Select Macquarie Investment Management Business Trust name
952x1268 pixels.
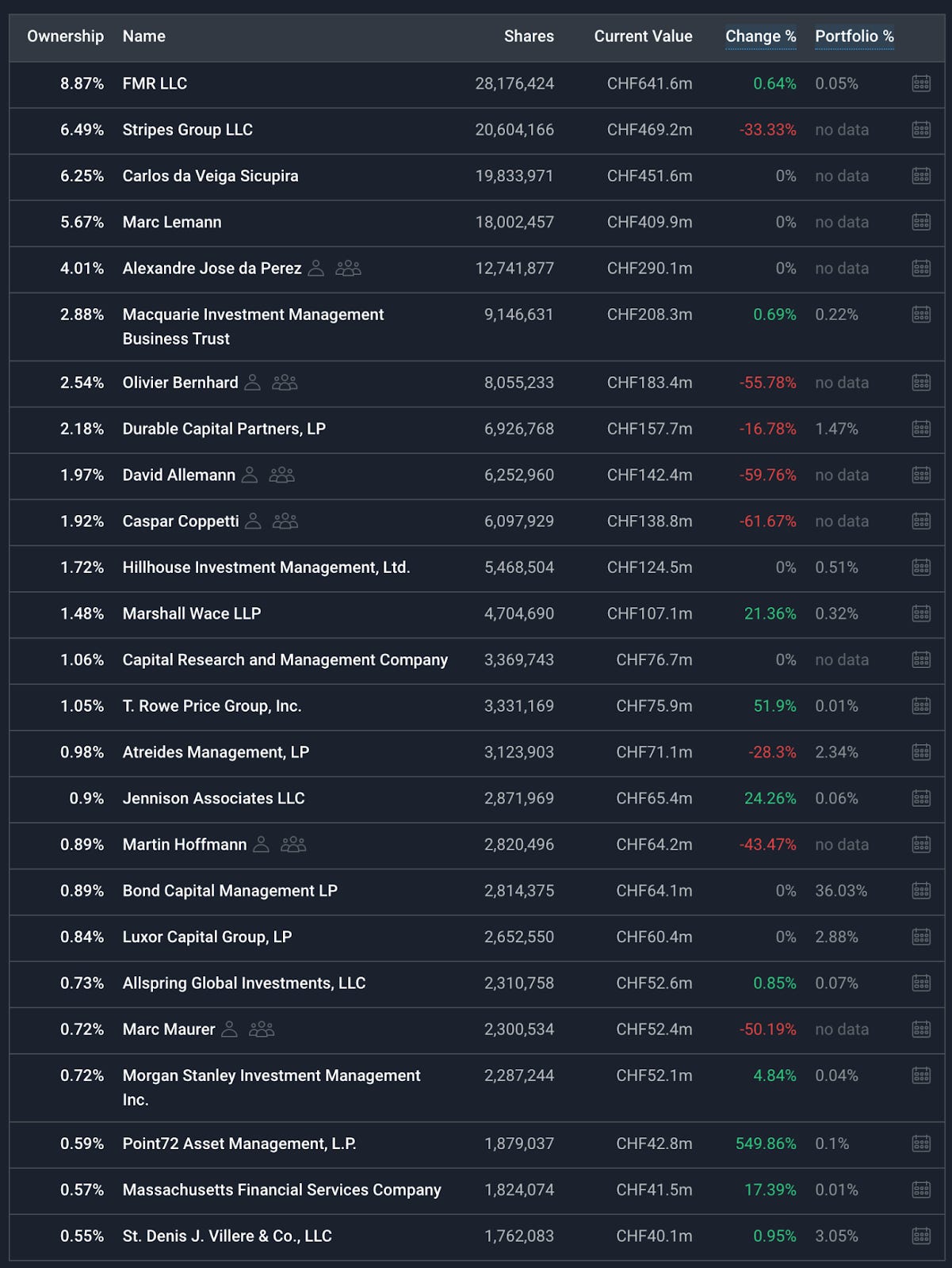pyautogui.click(x=254, y=327)
